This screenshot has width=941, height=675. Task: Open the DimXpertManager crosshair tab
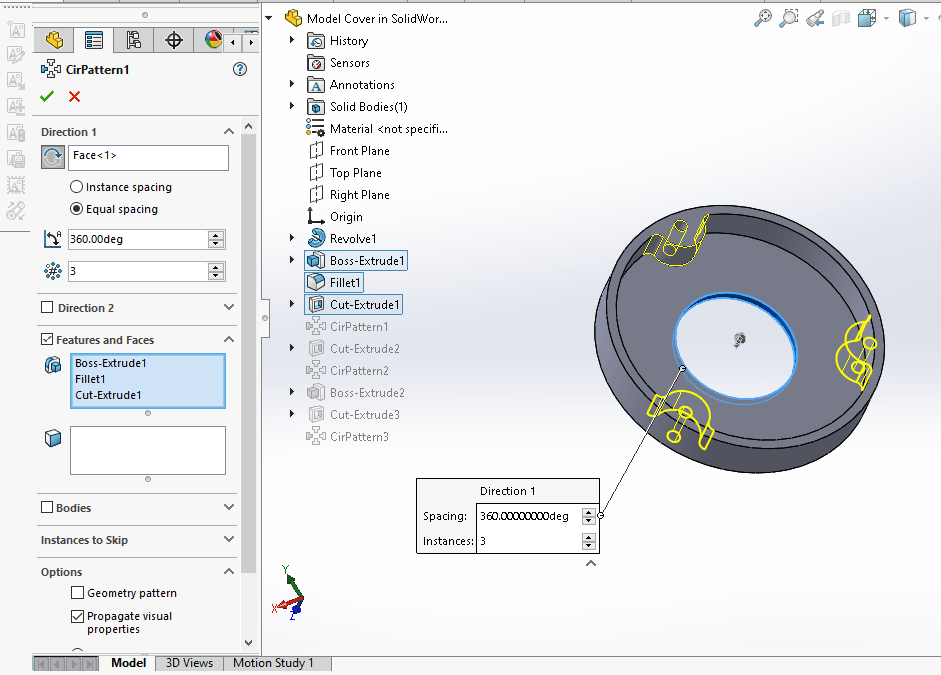pyautogui.click(x=174, y=40)
